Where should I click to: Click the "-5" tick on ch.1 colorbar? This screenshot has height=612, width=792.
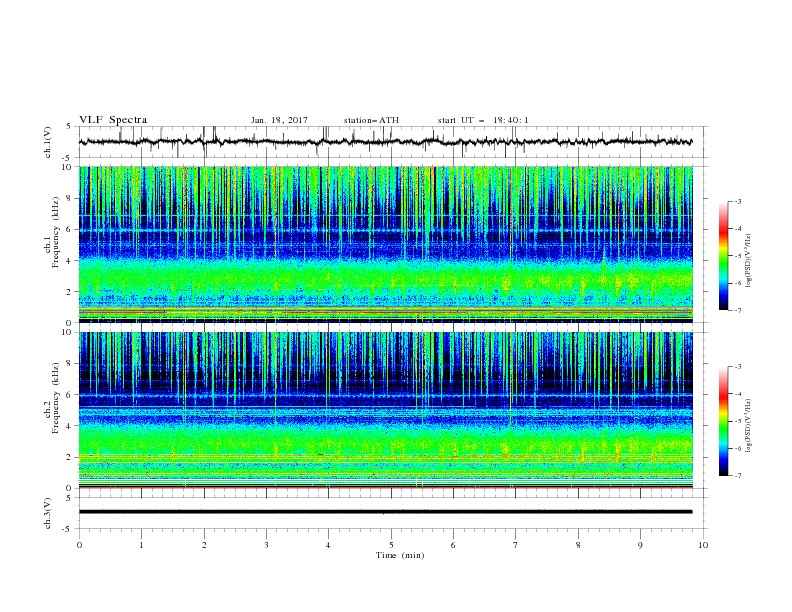[737, 256]
